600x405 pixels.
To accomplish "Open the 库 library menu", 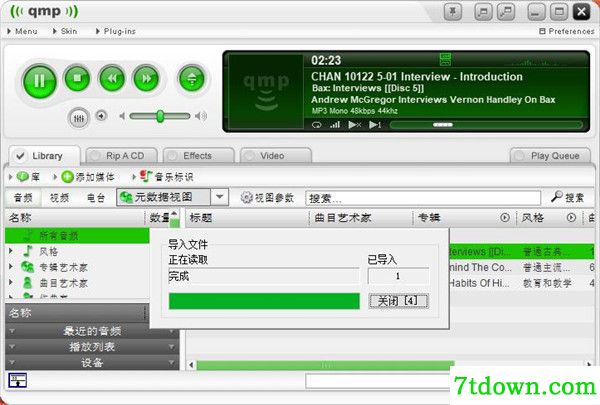I will point(24,177).
